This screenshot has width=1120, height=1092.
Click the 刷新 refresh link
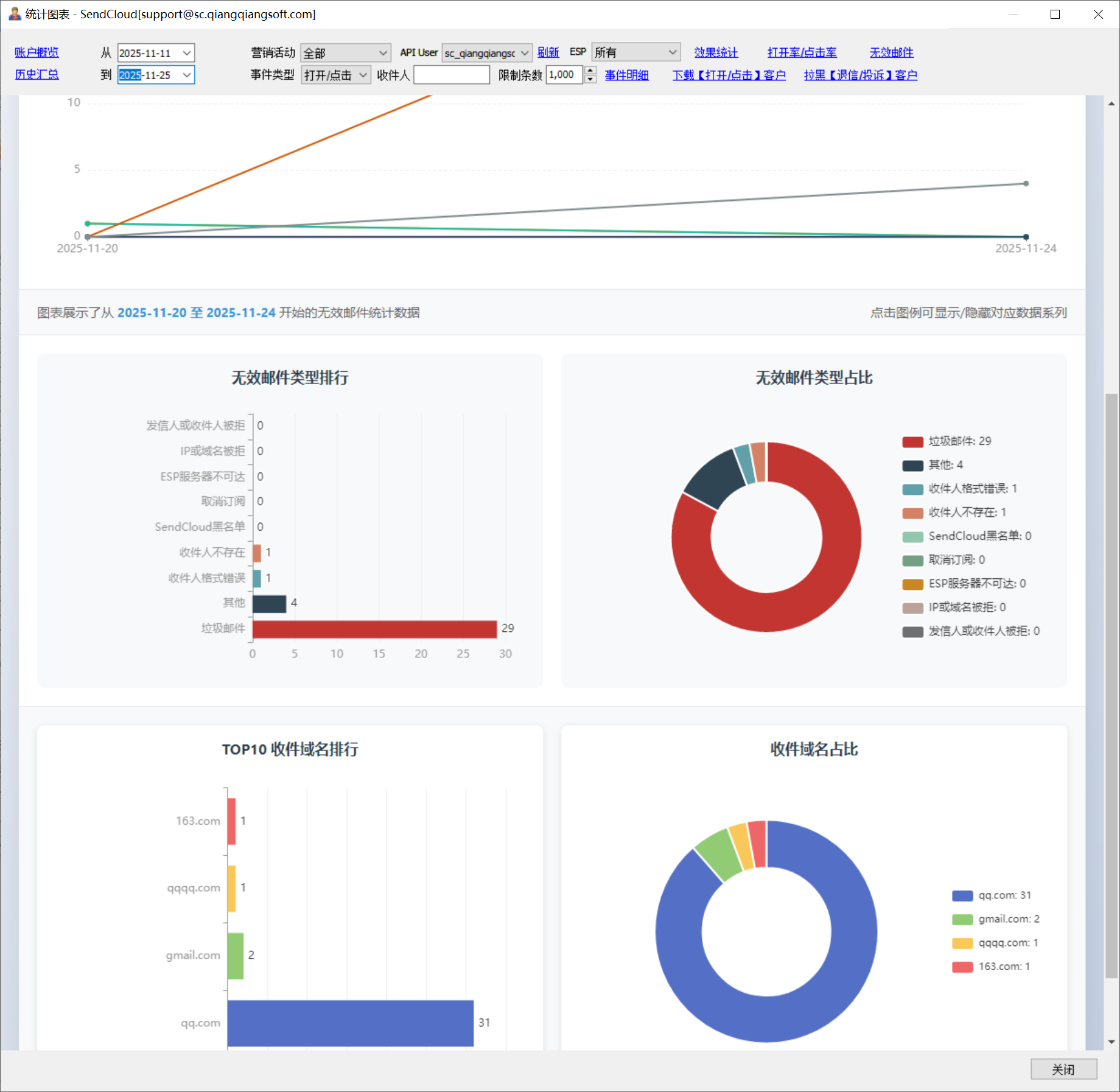pyautogui.click(x=548, y=52)
